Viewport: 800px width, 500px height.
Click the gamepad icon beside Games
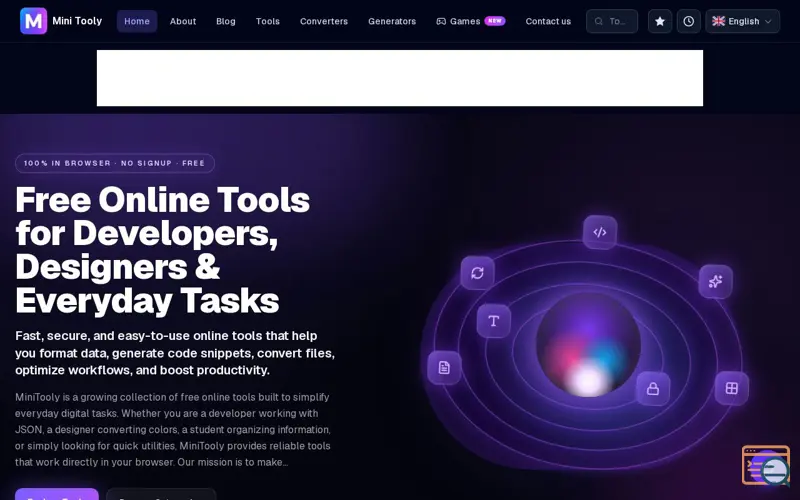click(x=441, y=21)
